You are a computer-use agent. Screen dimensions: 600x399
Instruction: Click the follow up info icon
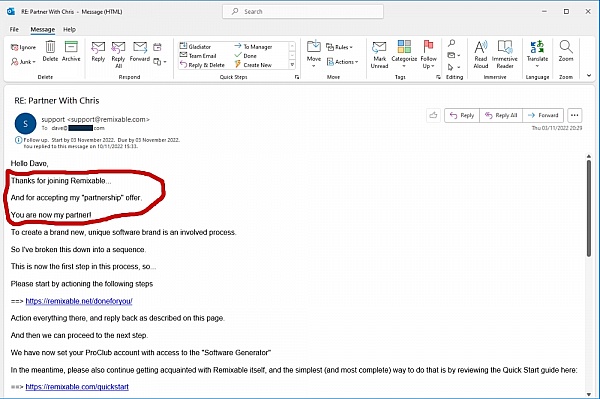pos(18,140)
